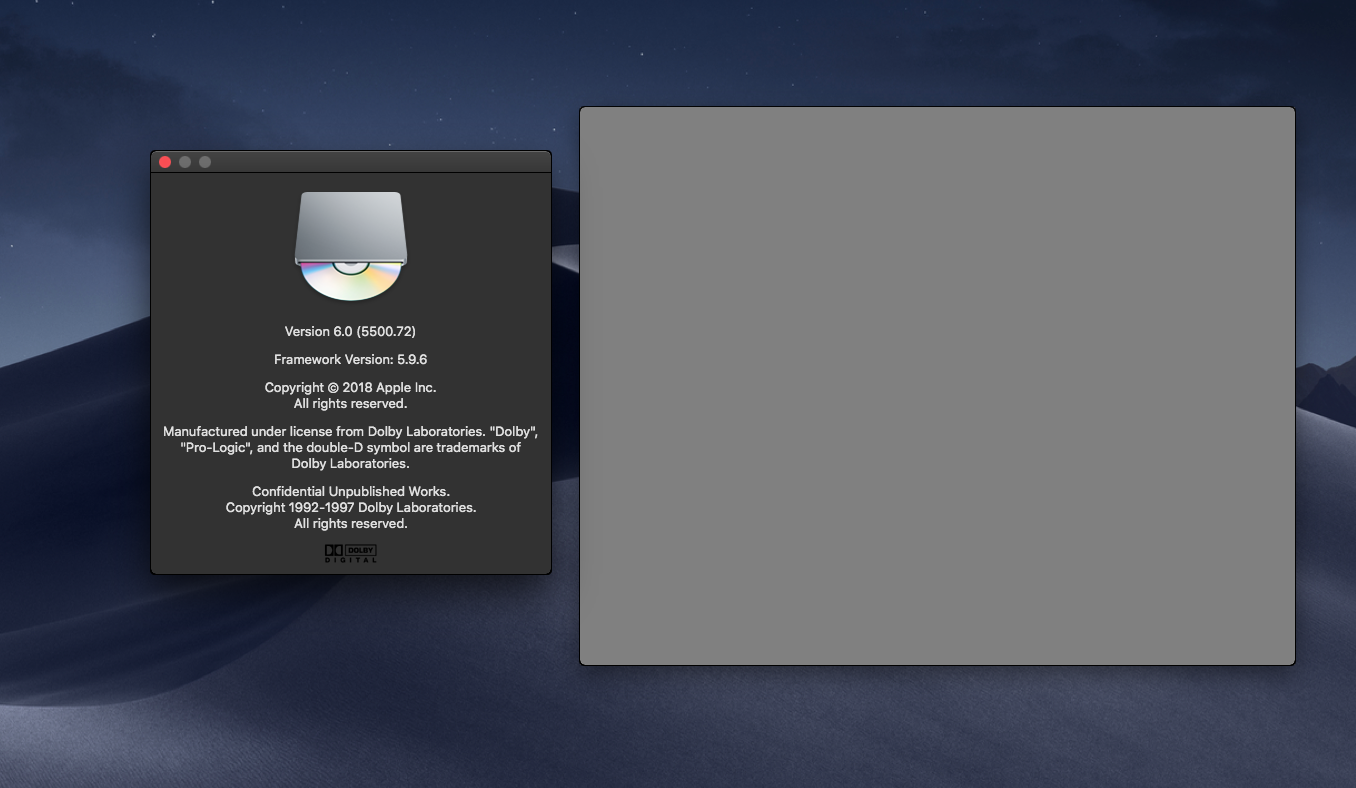Click the Copyright 1992-1997 Dolby Laboratories line

[x=351, y=507]
